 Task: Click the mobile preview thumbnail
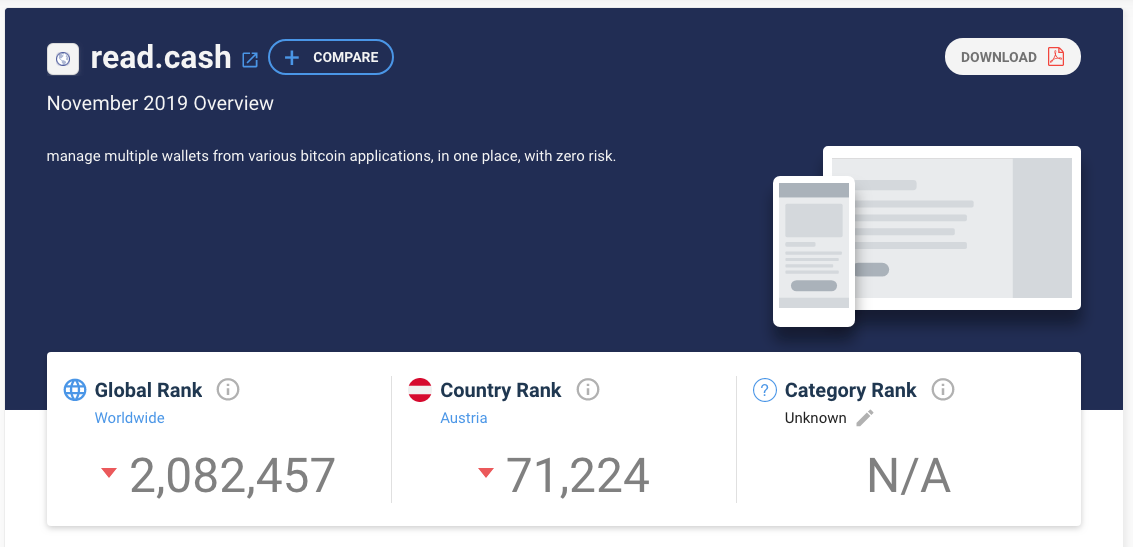pyautogui.click(x=814, y=251)
